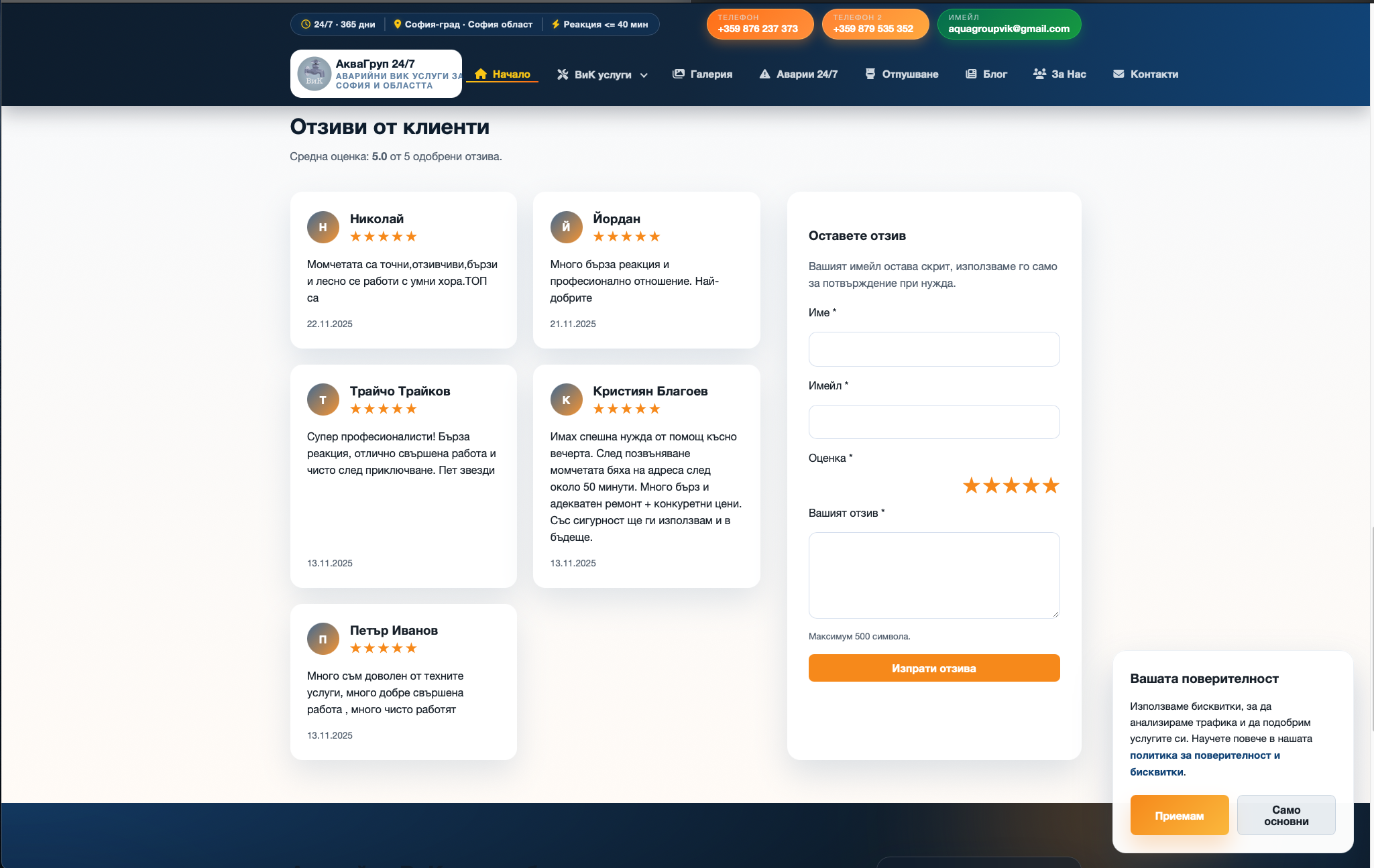Click the За Нас people icon
Screen dimensions: 1374x868
(x=1039, y=74)
